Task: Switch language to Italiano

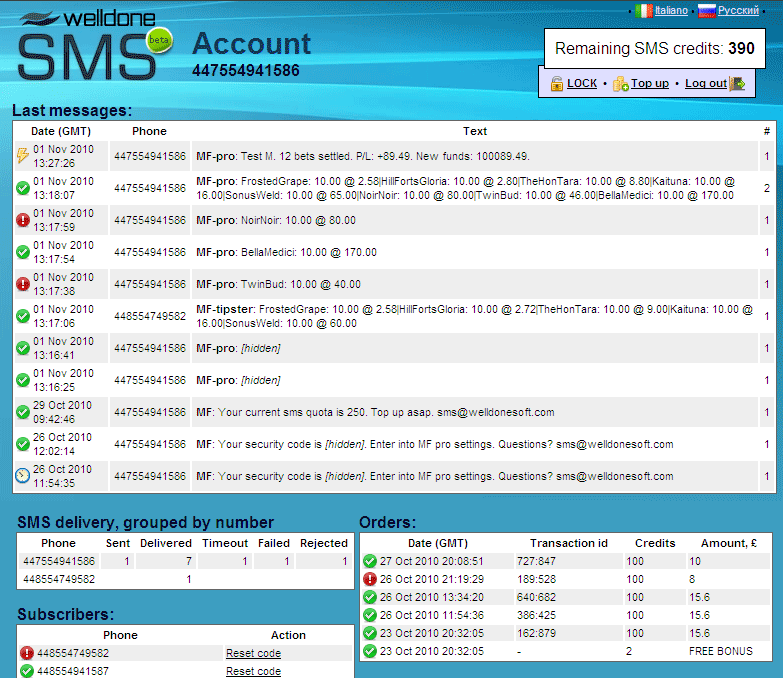Action: pyautogui.click(x=671, y=10)
